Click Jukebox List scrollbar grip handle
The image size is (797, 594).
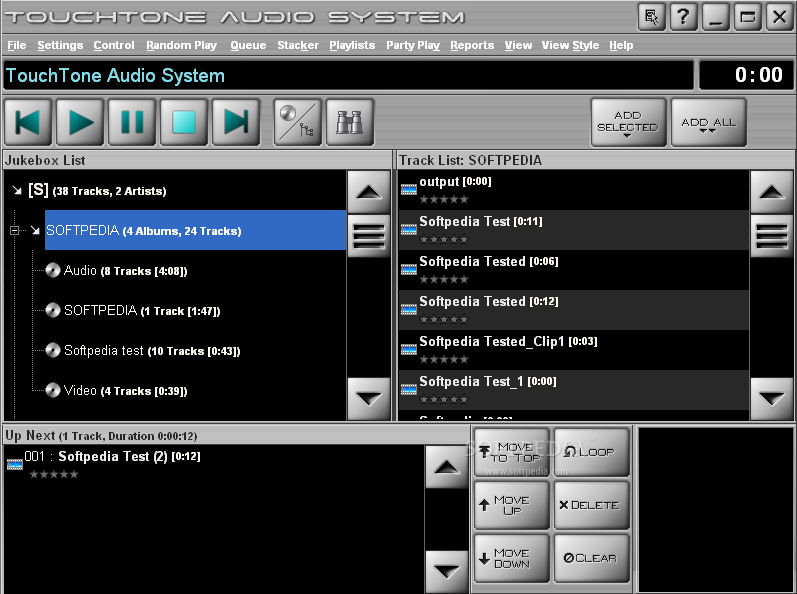[x=369, y=236]
